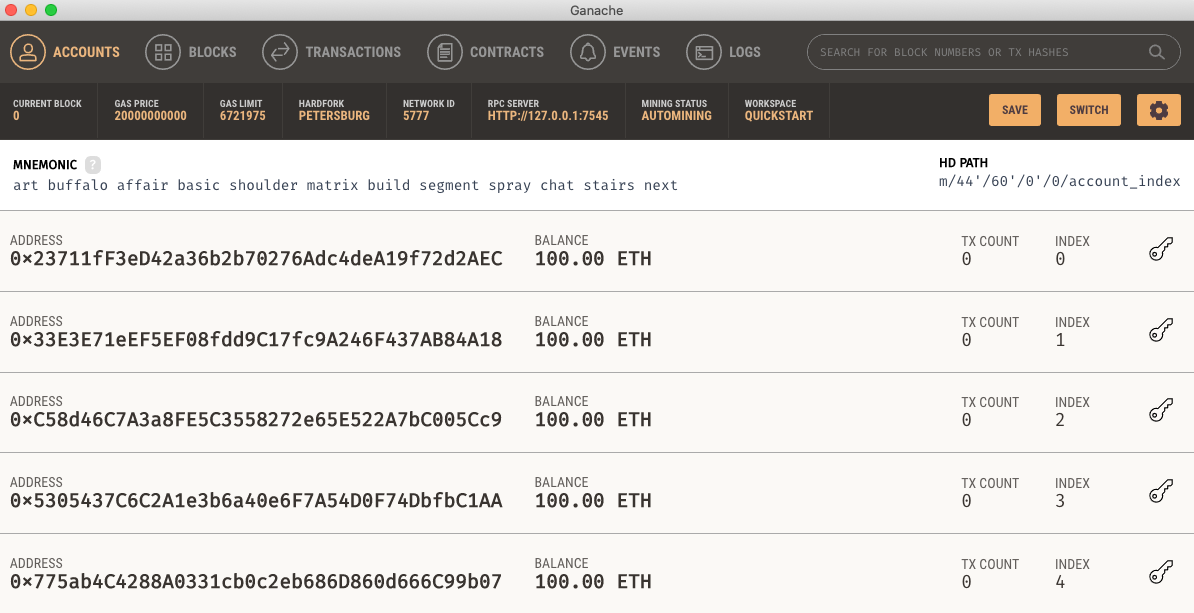Show private key for account index 0
Screen dimensions: 1194x613
(1161, 250)
